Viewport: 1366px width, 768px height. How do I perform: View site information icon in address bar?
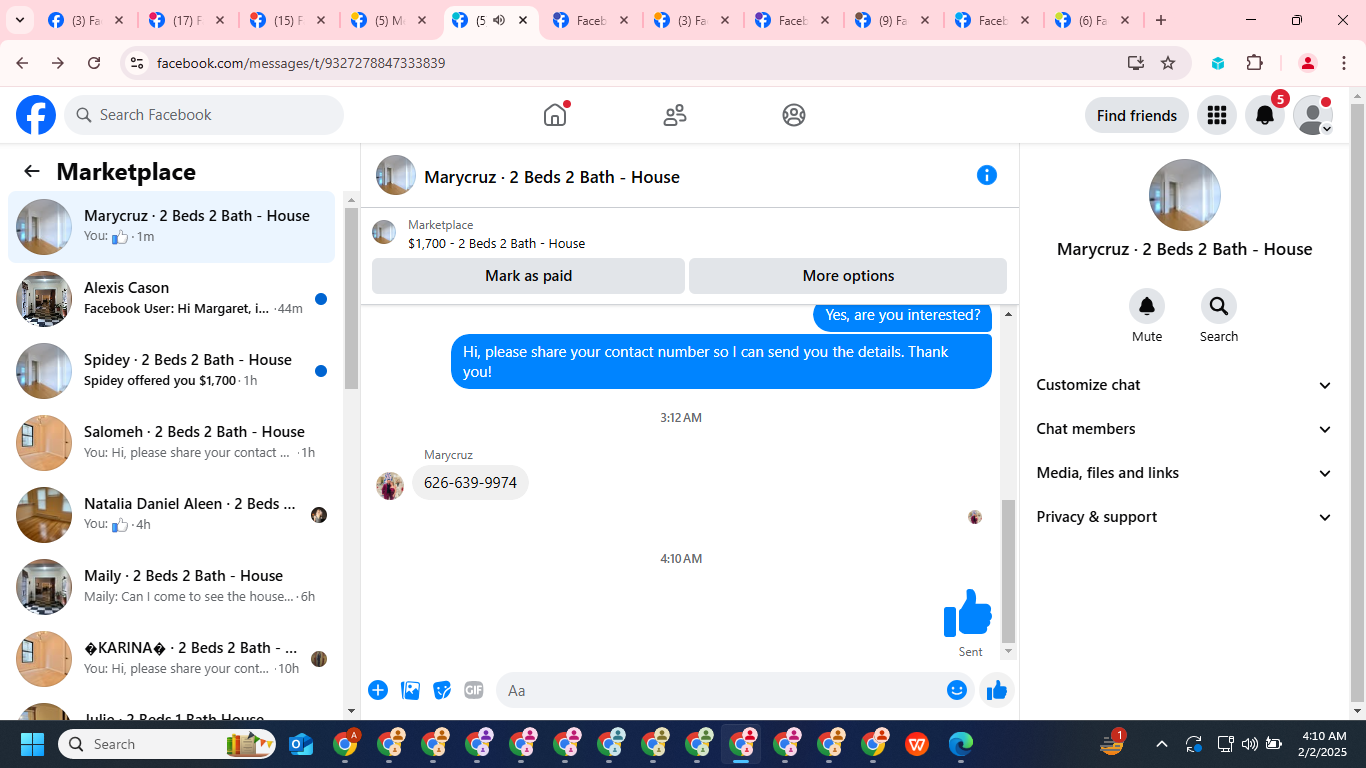click(138, 63)
